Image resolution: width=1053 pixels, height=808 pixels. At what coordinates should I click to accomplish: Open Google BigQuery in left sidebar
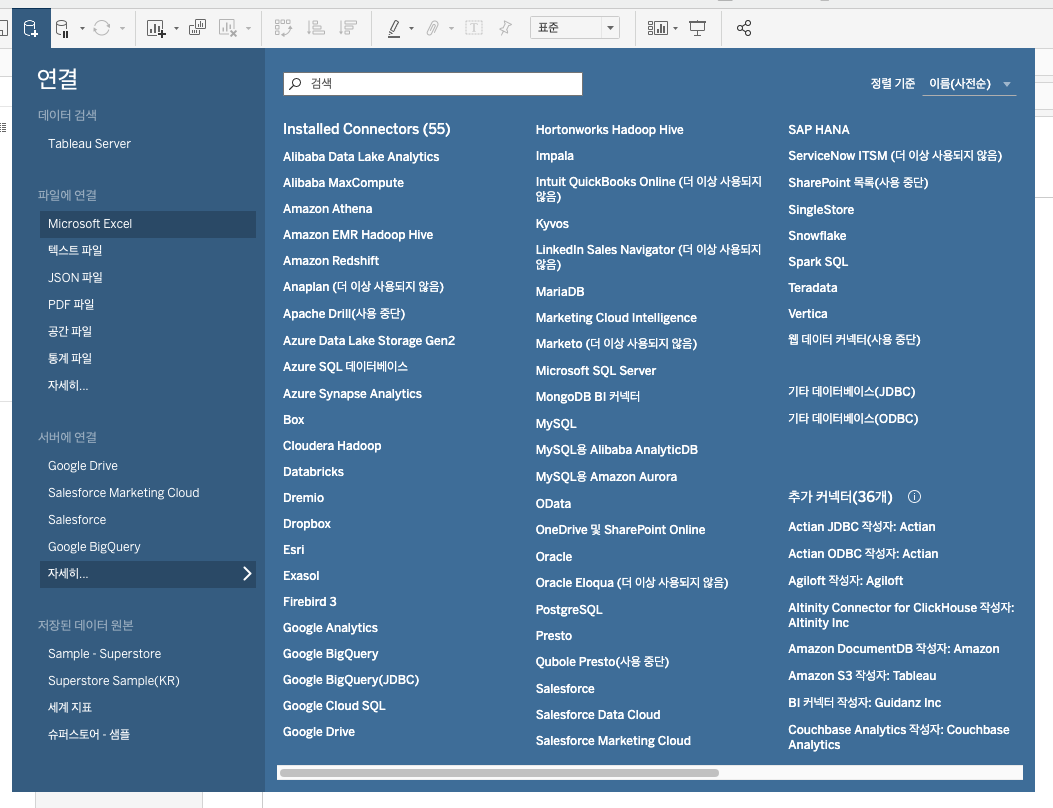[x=94, y=547]
